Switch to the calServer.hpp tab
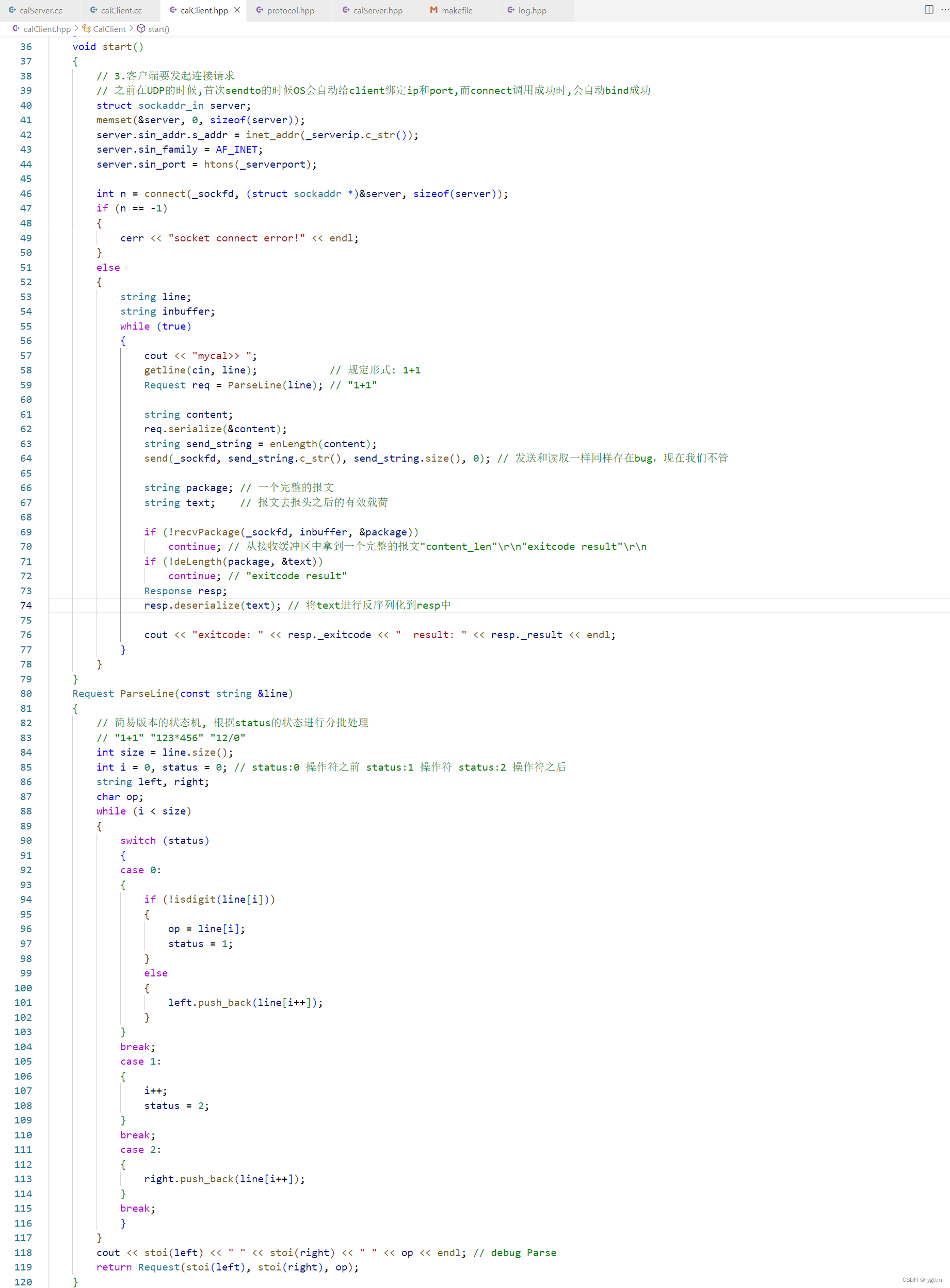 coord(377,10)
